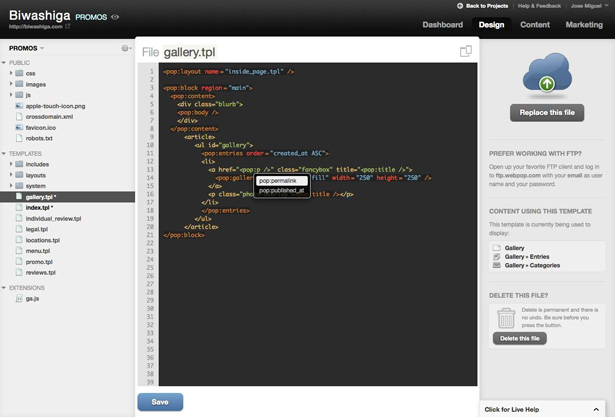Expand the layouts folder arrow
Viewport: 615px width, 417px height.
[11, 175]
